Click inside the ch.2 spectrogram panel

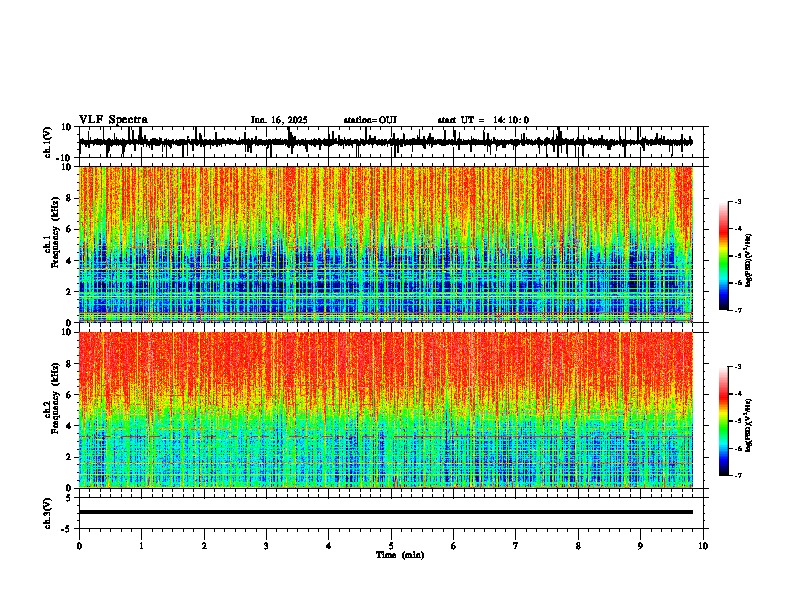[x=386, y=410]
